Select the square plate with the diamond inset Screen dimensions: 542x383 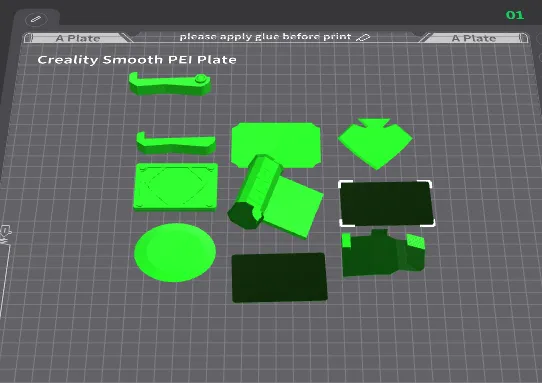pos(176,187)
